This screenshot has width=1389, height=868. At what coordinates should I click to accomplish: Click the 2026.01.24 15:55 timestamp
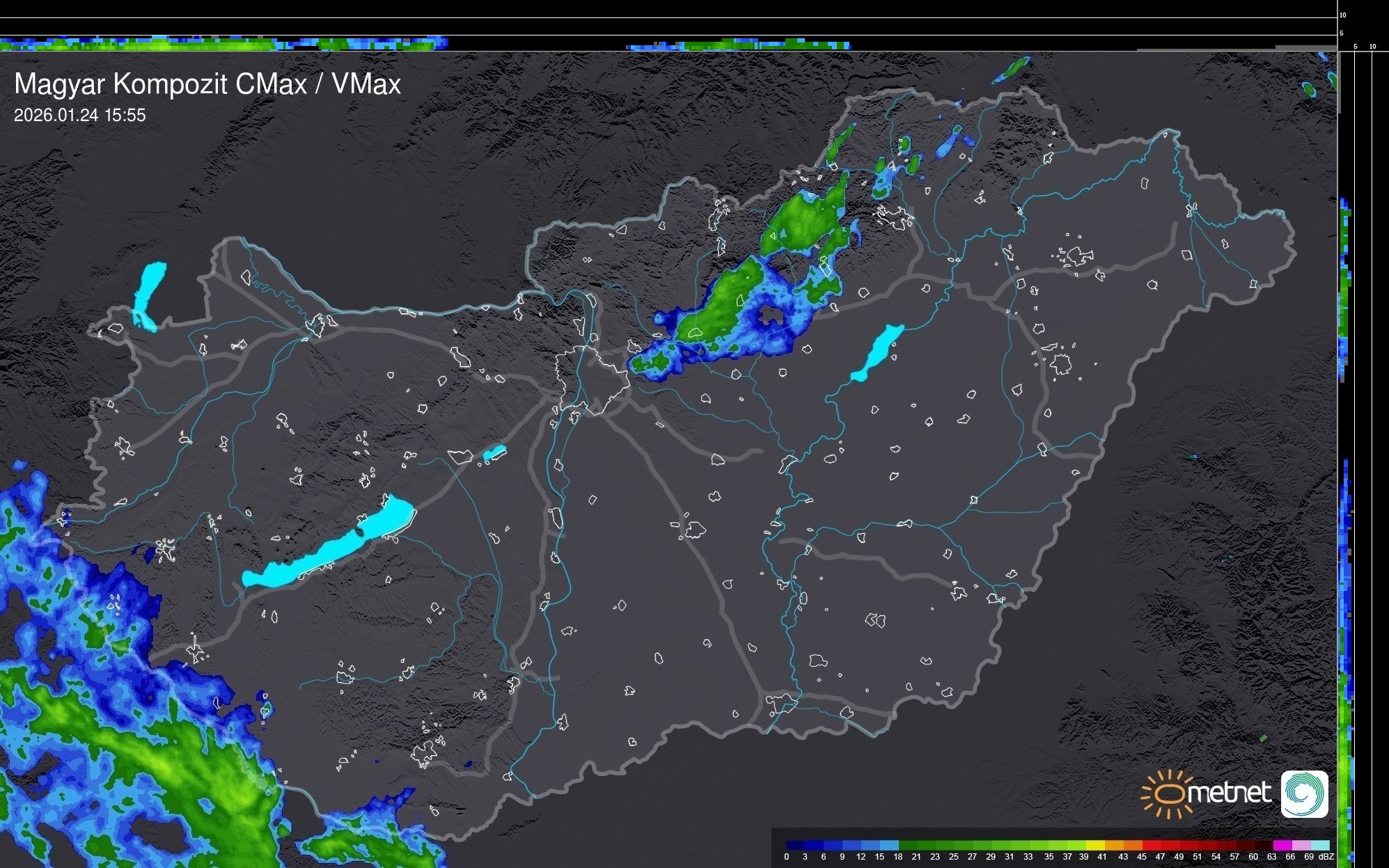click(x=80, y=116)
